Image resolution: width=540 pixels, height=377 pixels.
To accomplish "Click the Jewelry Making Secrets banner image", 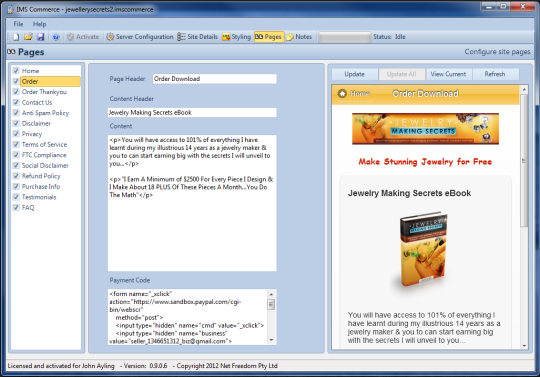I will tap(425, 129).
